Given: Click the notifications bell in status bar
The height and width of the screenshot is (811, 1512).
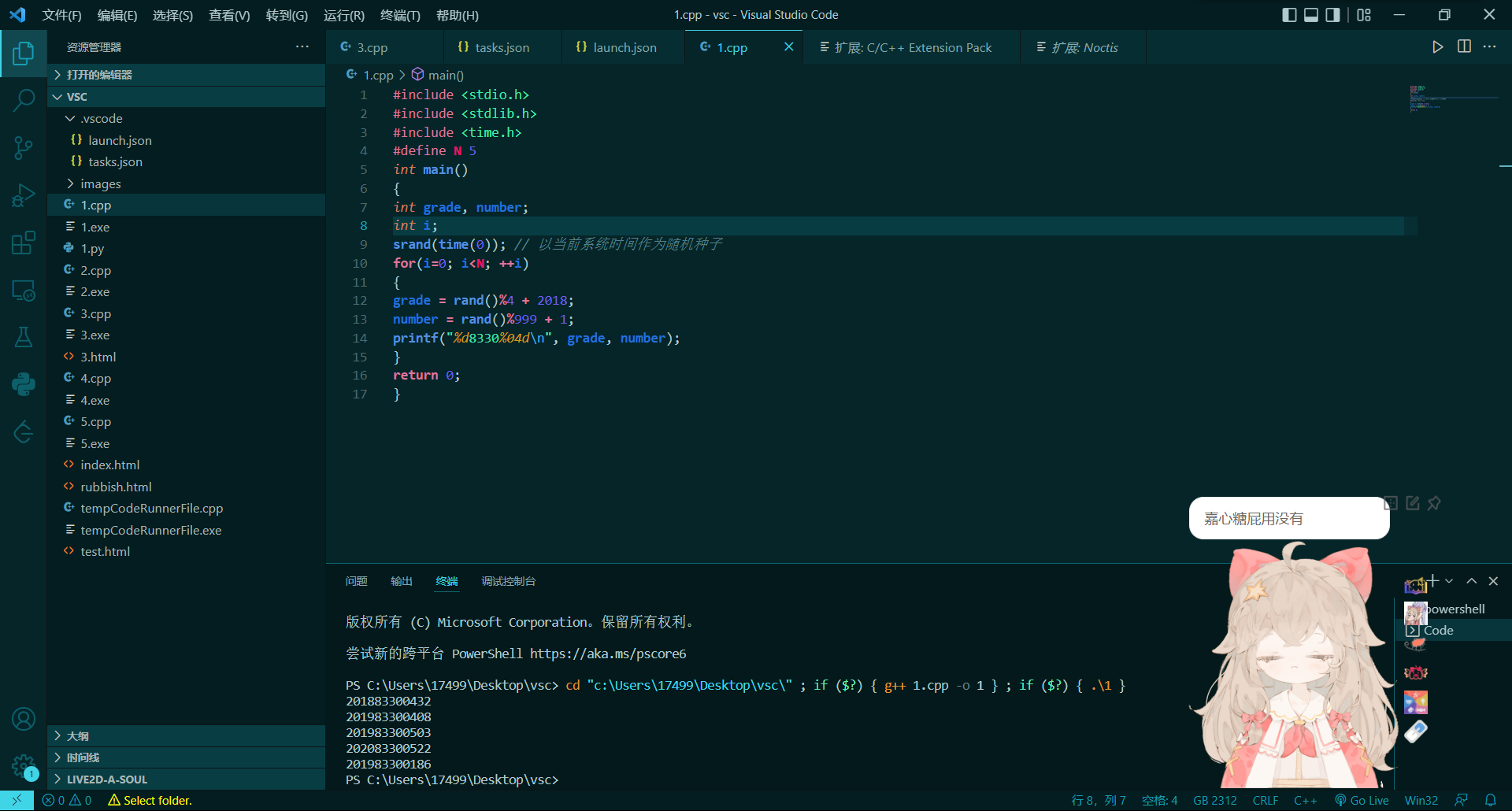Looking at the screenshot, I should tap(1490, 800).
